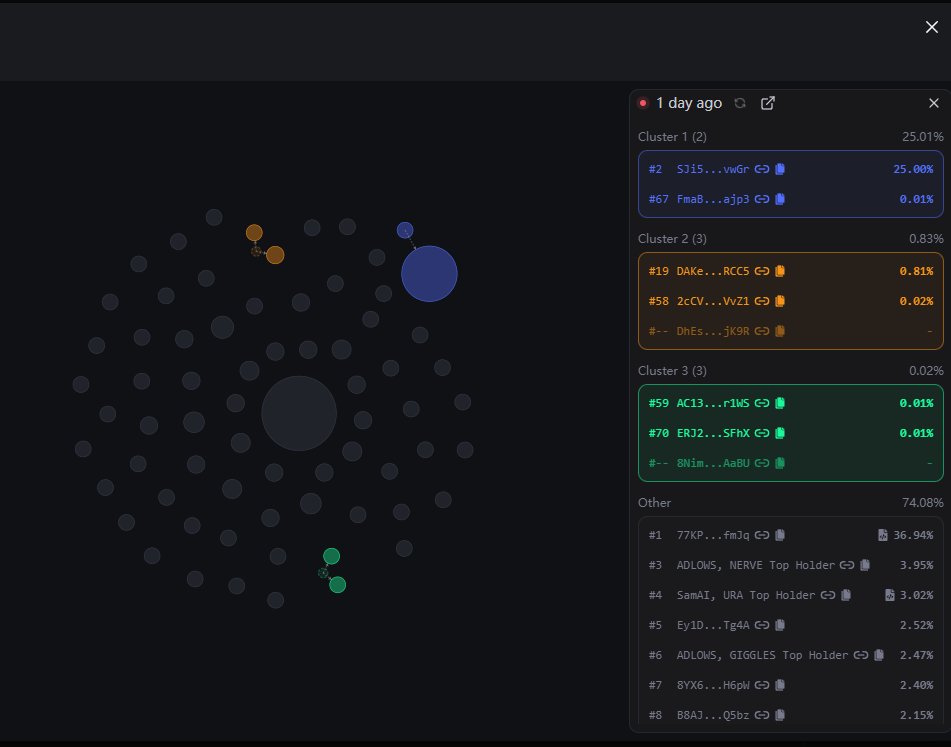The width and height of the screenshot is (951, 747).
Task: Open link icon for 77KP...fmJq
Action: [762, 535]
